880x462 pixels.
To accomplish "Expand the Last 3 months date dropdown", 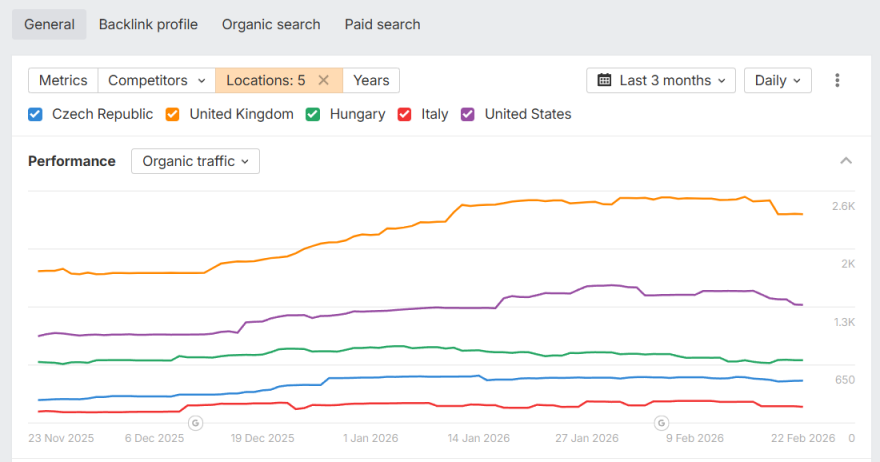I will [661, 81].
